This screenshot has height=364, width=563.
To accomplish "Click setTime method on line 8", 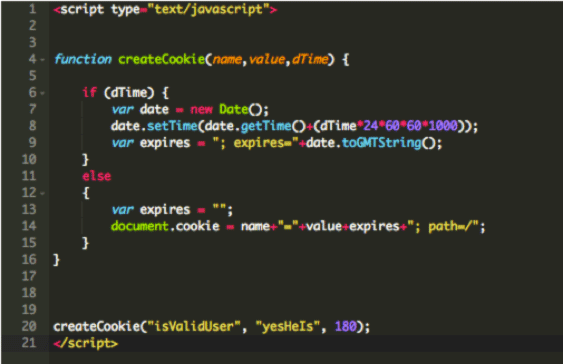I will (172, 126).
